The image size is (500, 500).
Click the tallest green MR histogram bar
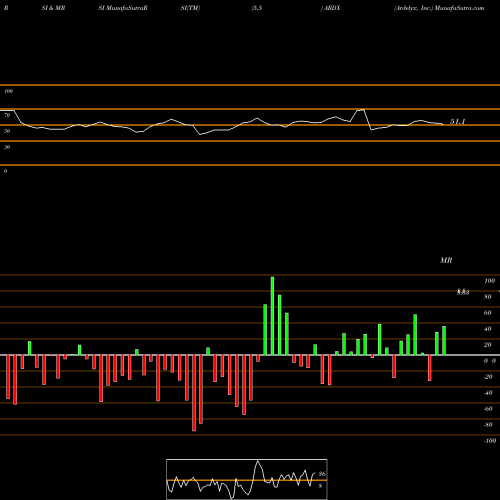tap(272, 316)
